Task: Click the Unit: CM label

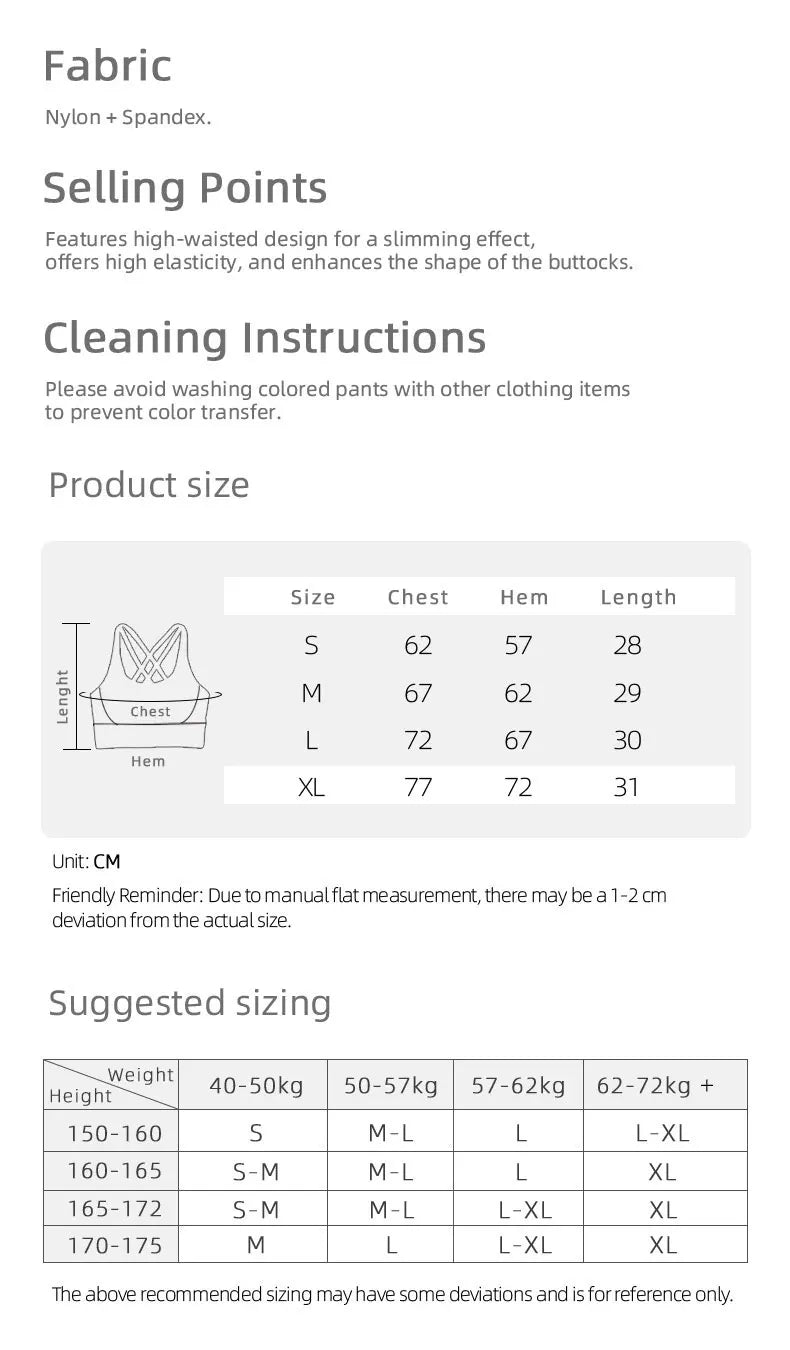Action: (86, 861)
